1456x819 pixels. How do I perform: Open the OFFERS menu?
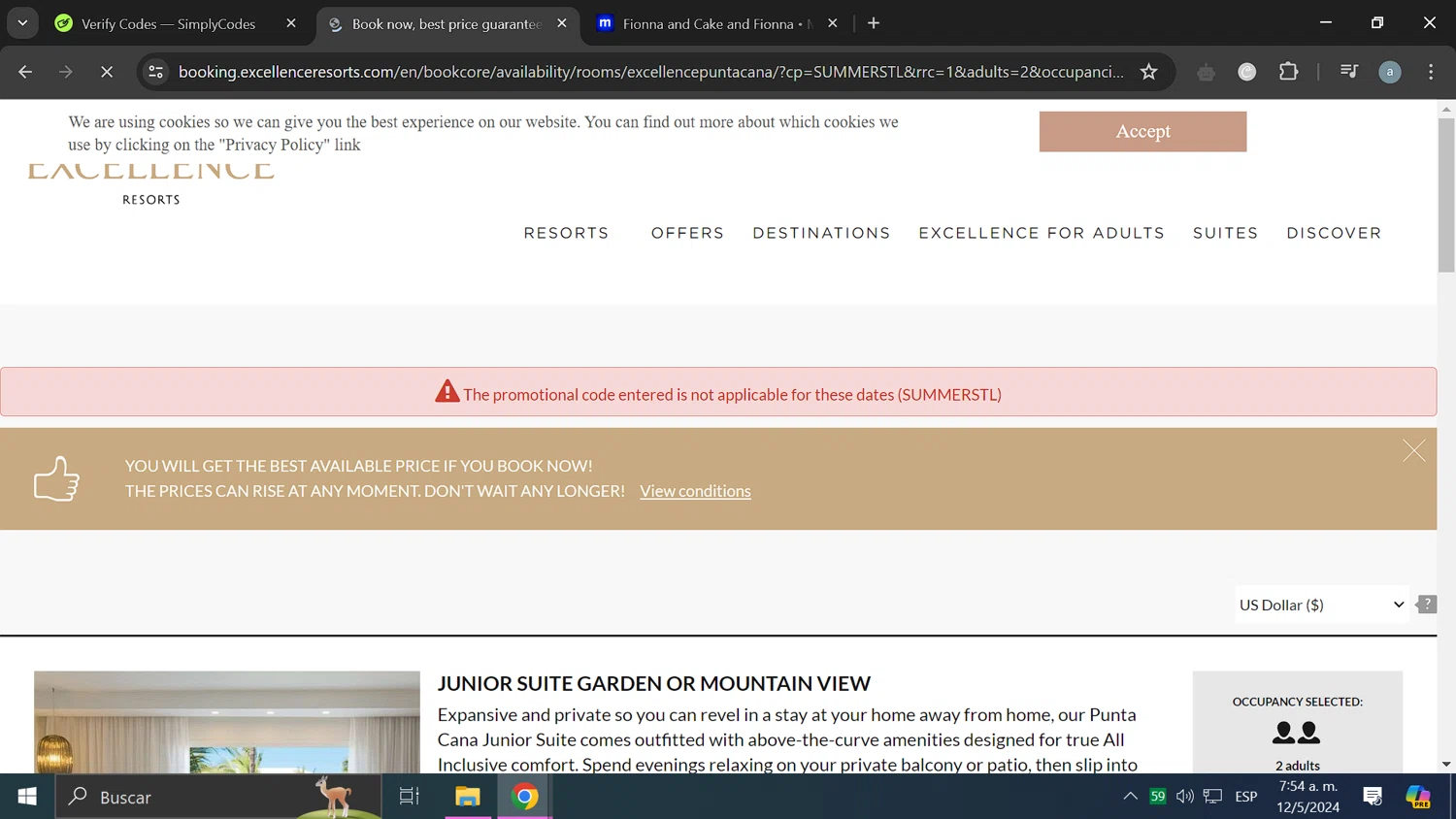click(x=687, y=233)
